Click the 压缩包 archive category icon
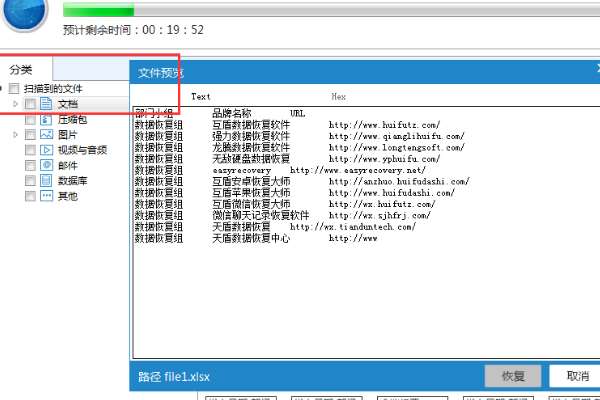 point(46,119)
